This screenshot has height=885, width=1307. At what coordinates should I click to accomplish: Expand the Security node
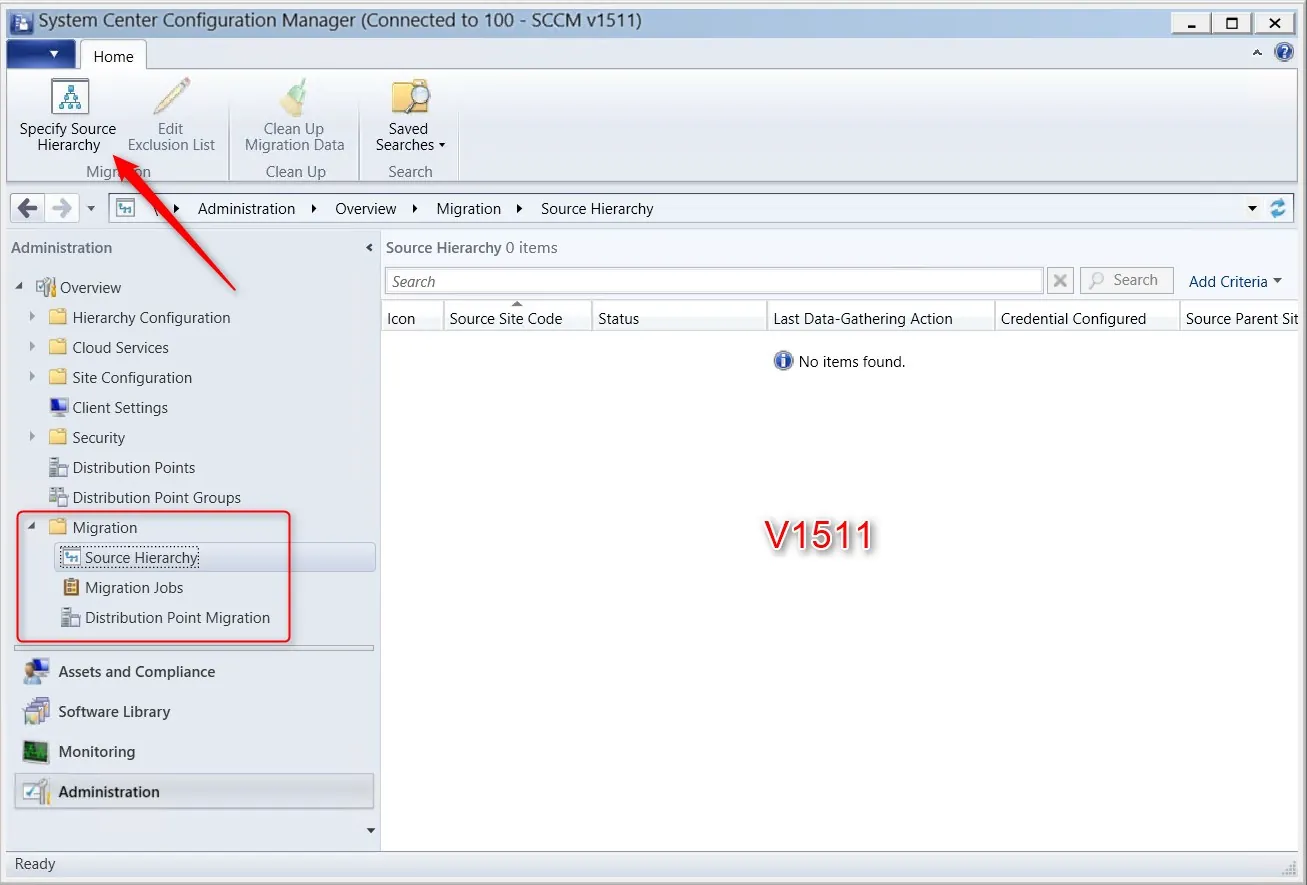32,437
